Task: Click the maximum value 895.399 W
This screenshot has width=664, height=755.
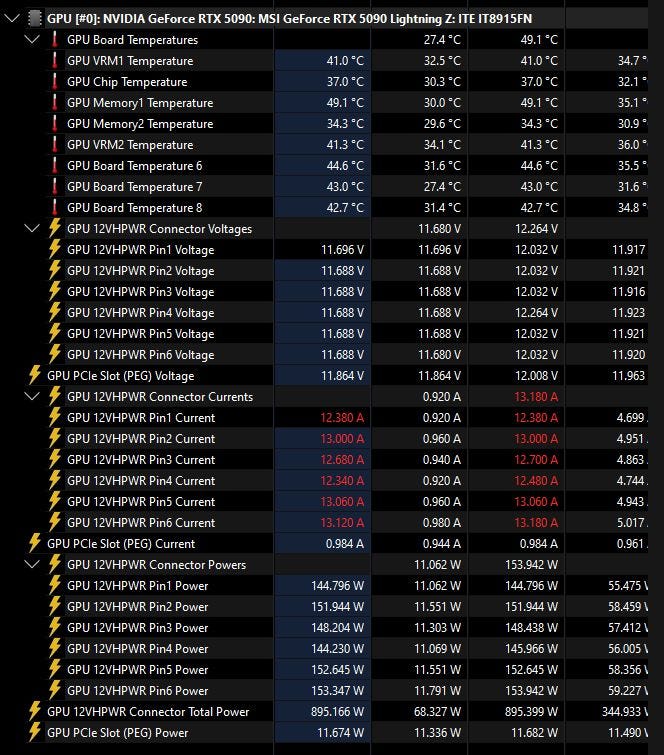Action: point(531,712)
